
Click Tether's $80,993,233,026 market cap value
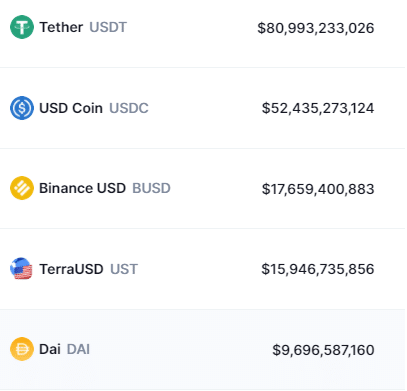[x=316, y=28]
